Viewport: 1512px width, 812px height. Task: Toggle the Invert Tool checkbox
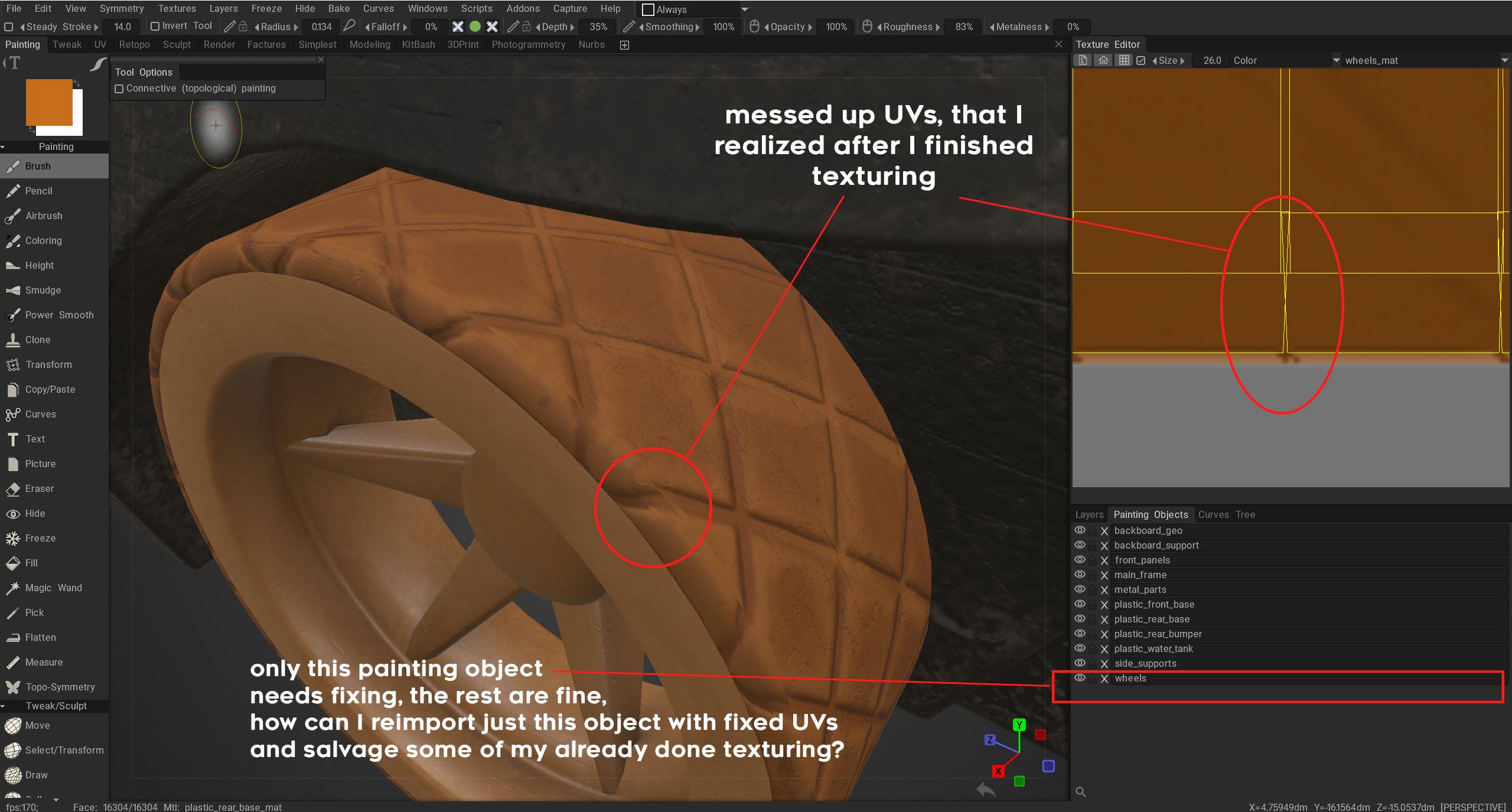155,26
